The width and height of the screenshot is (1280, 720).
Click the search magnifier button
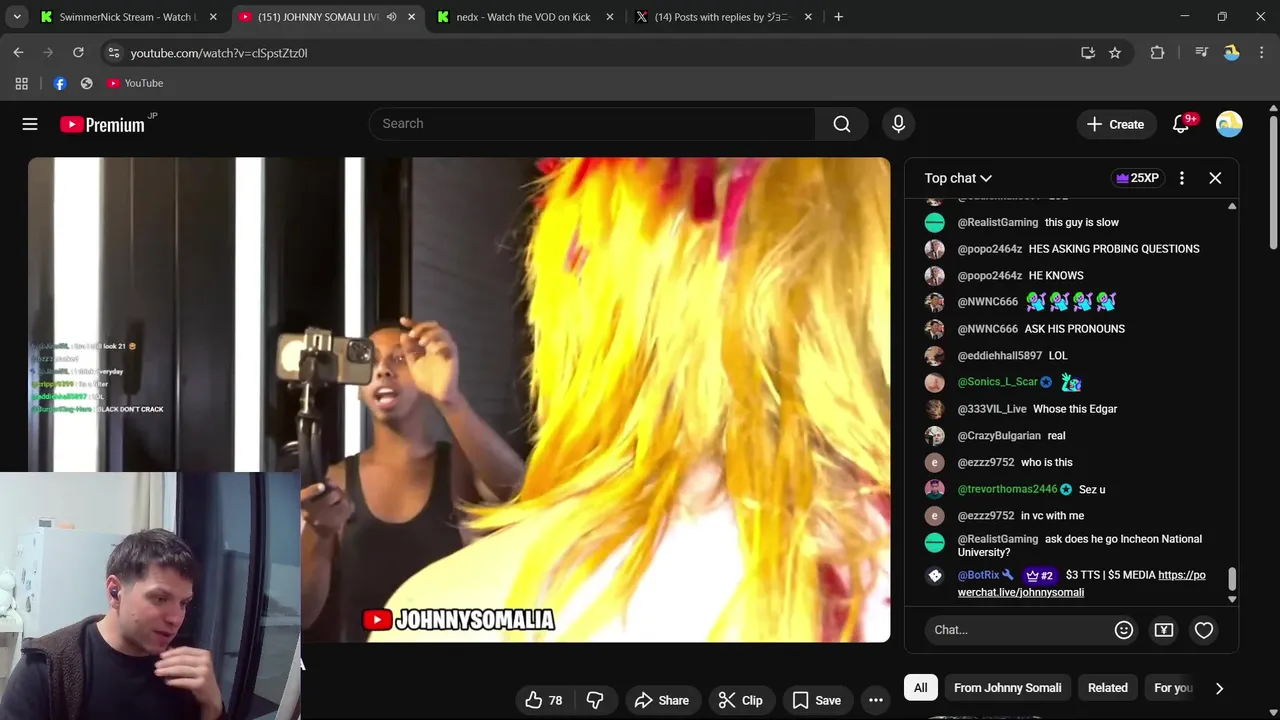pyautogui.click(x=842, y=124)
